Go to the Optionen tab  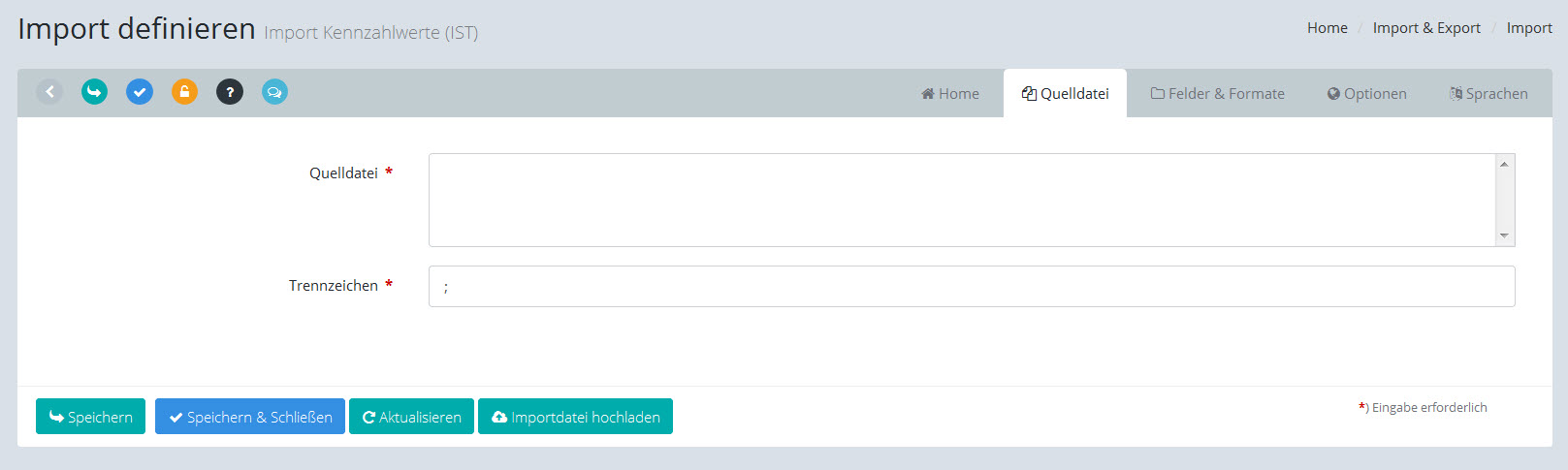[1366, 94]
